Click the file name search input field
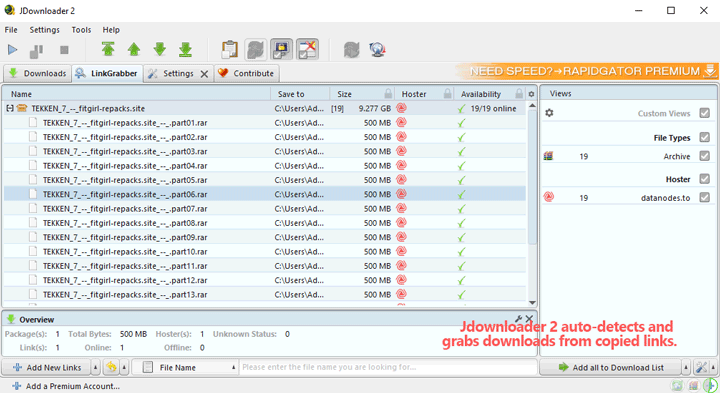720x393 pixels. [388, 367]
